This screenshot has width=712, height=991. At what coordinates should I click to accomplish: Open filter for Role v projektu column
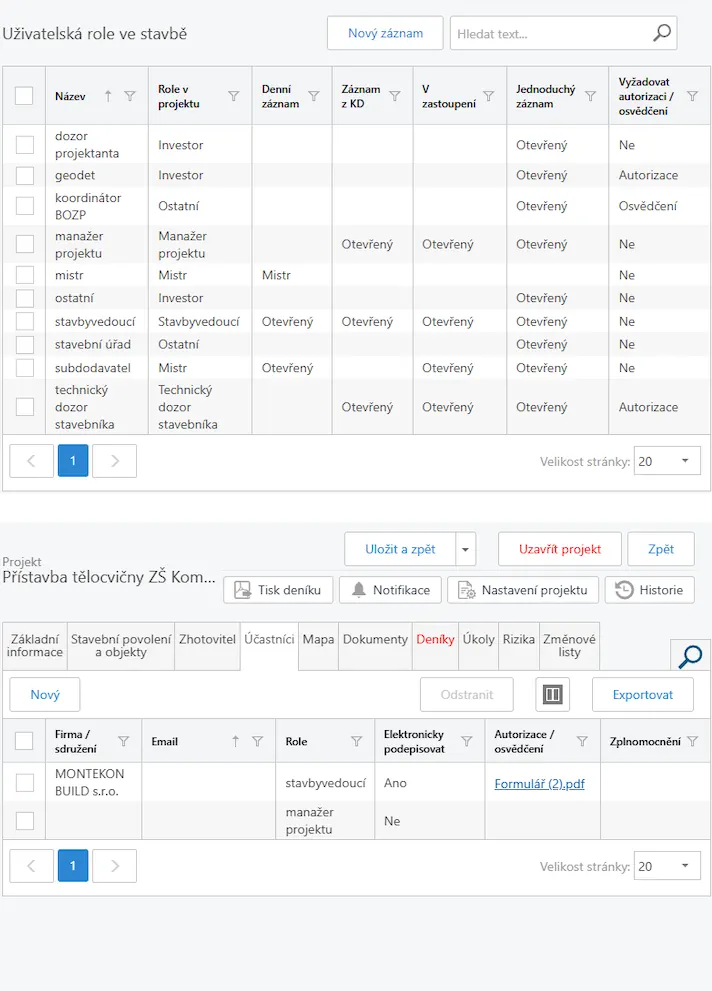point(234,96)
